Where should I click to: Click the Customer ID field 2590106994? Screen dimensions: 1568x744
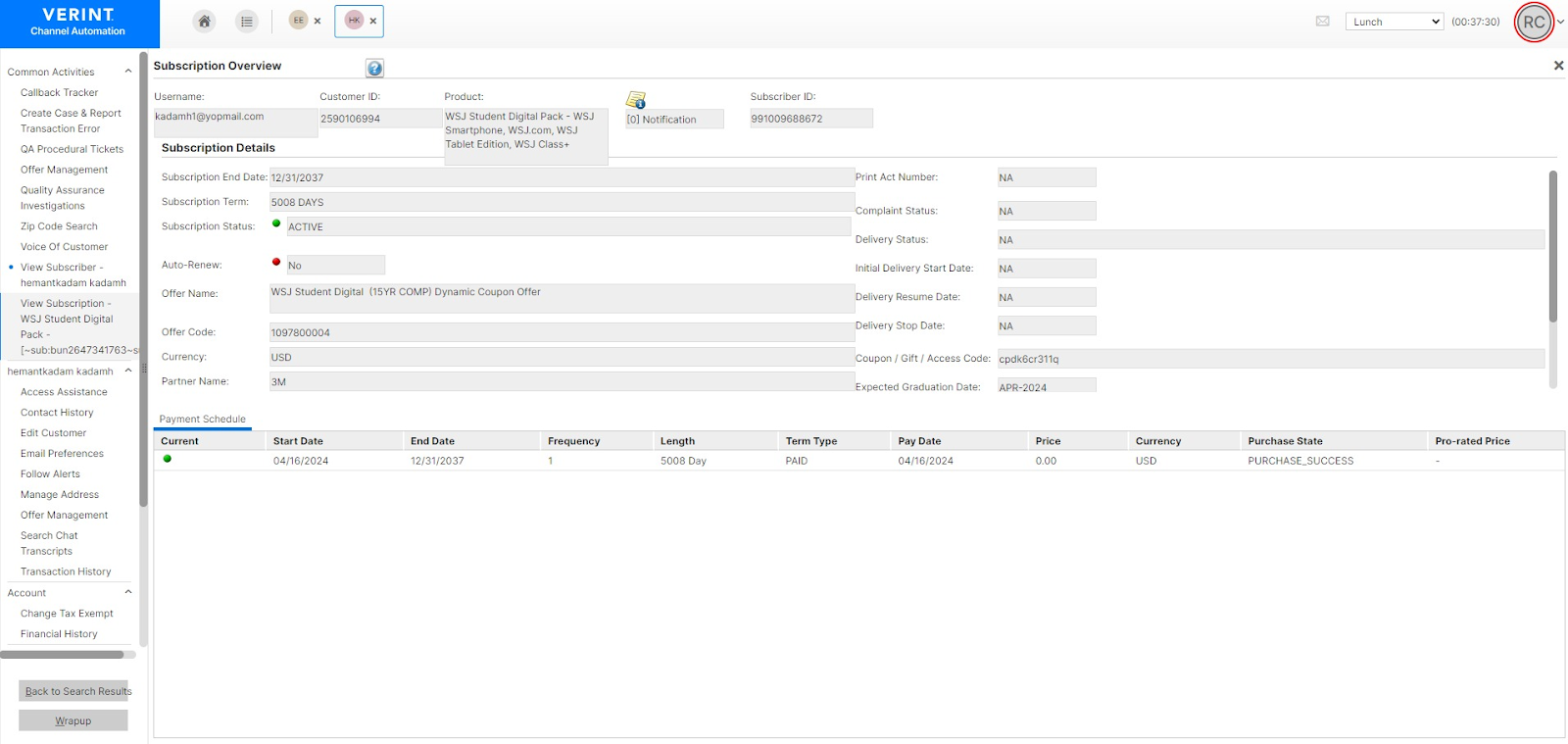point(380,119)
